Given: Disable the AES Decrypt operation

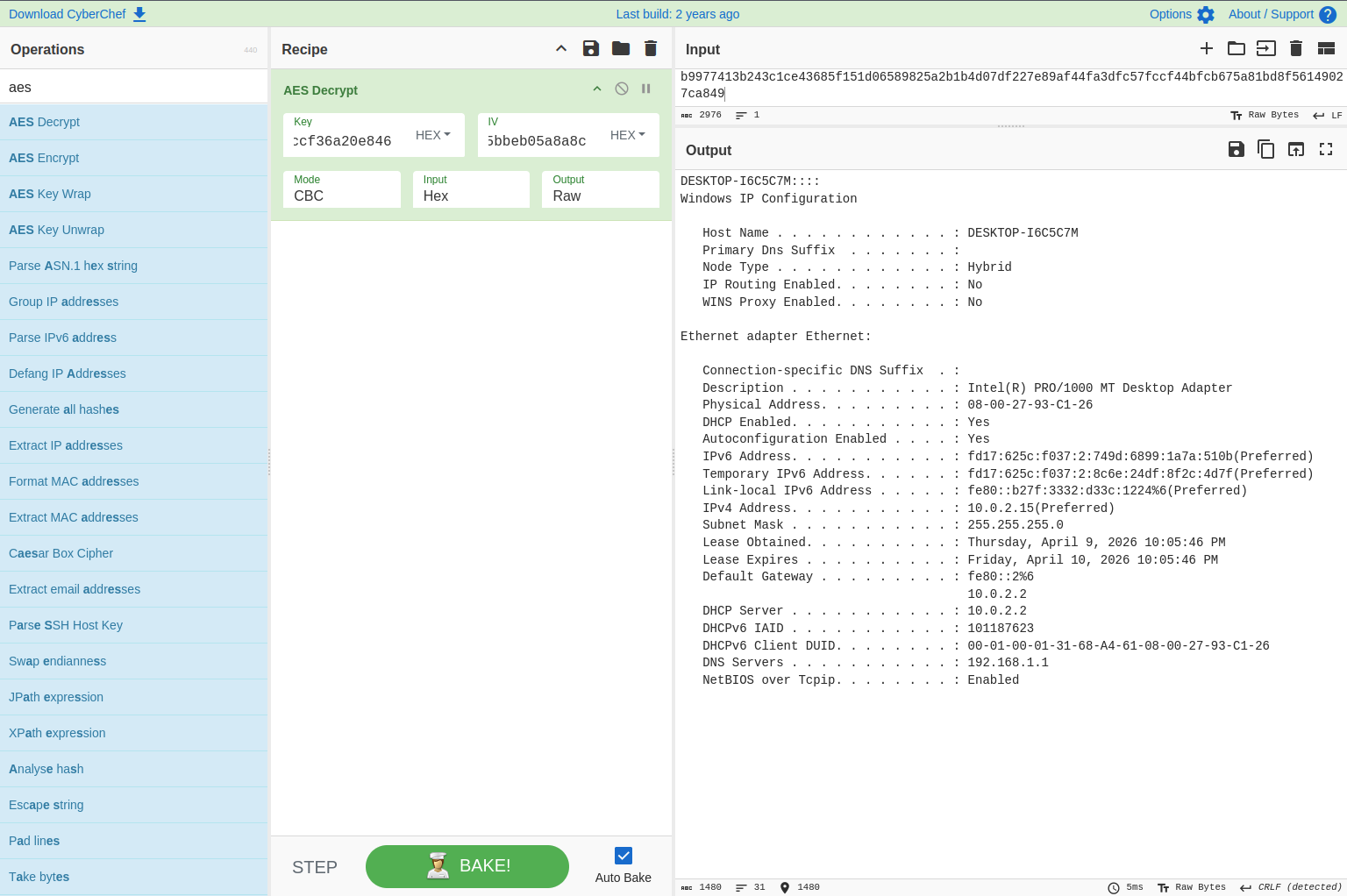Looking at the screenshot, I should pos(622,89).
